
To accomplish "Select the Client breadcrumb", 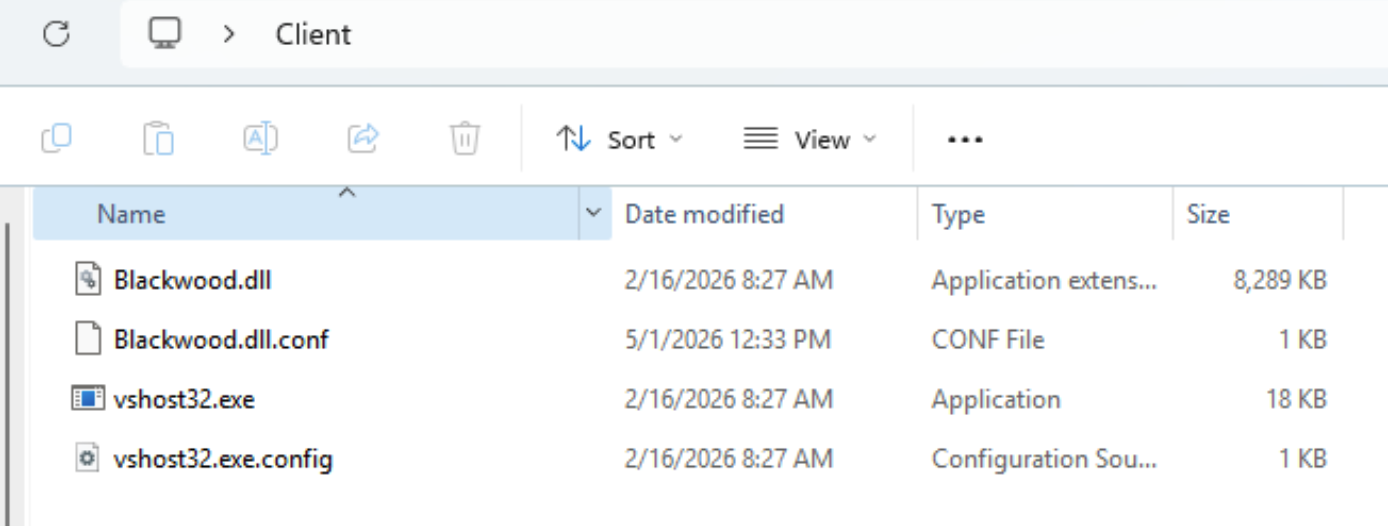I will (x=313, y=34).
